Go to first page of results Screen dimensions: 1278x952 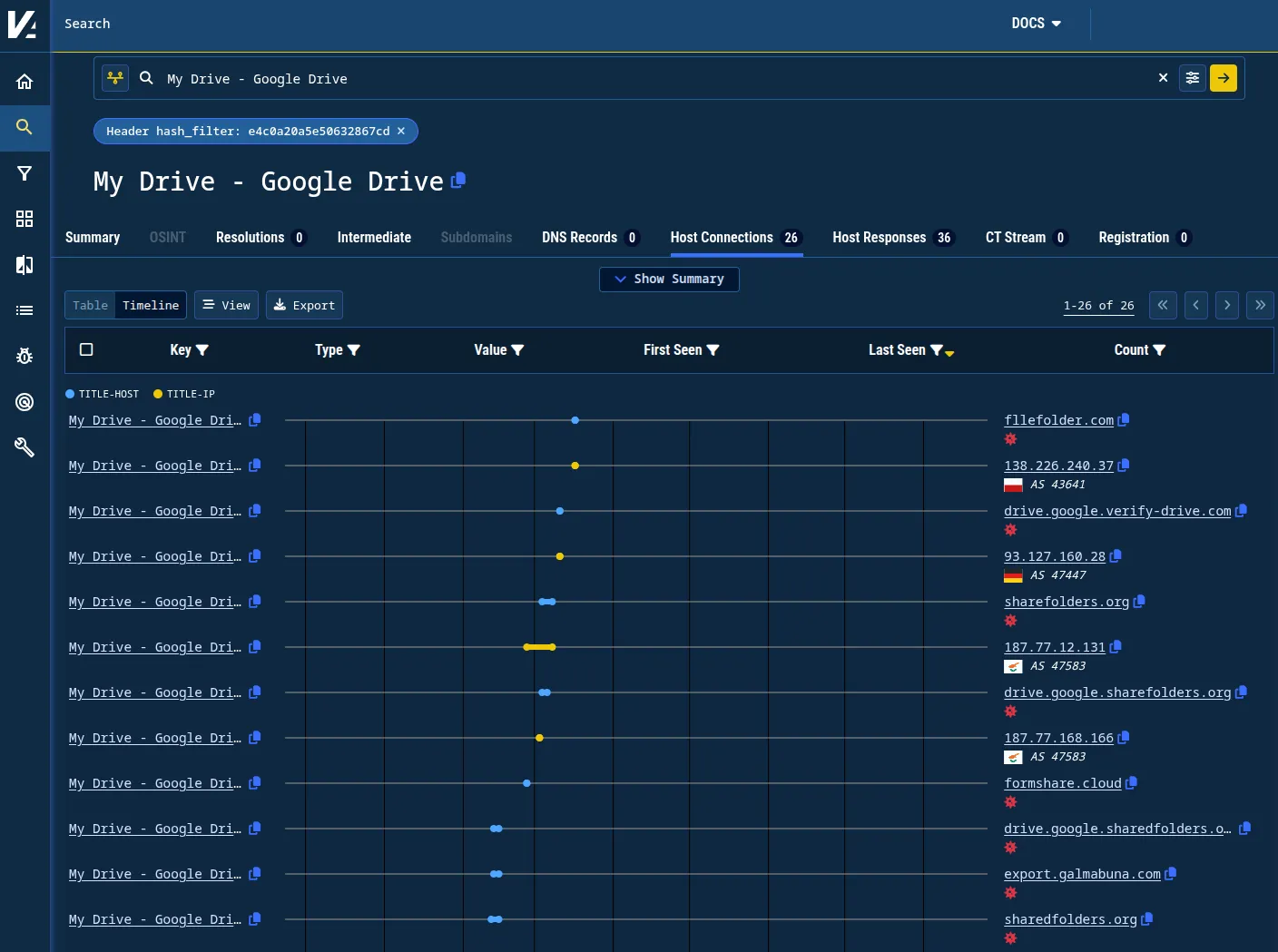click(1163, 305)
